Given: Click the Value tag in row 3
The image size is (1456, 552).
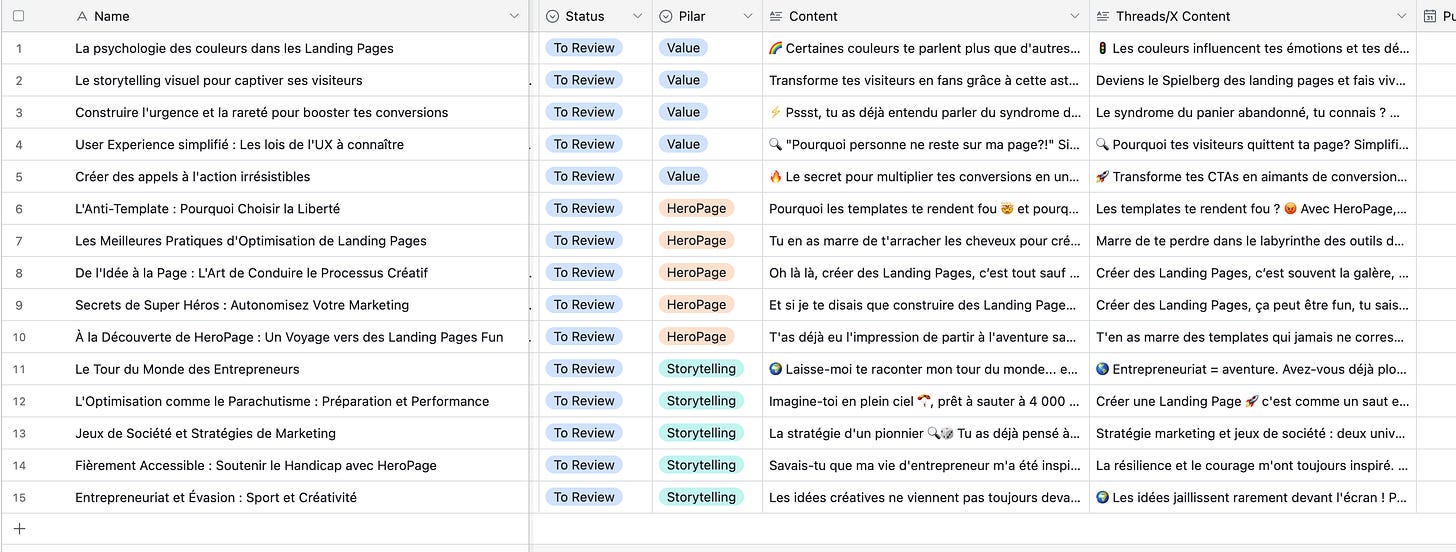Looking at the screenshot, I should 683,112.
